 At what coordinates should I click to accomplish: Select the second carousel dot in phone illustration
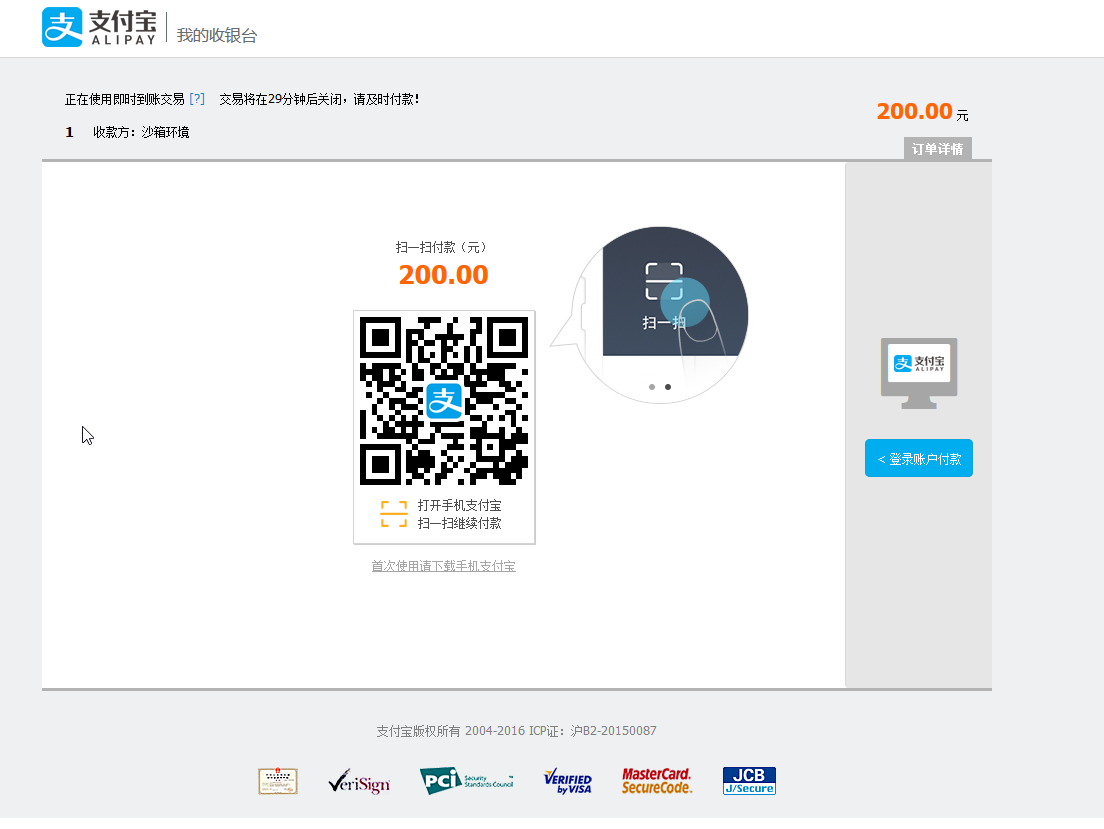coord(668,387)
